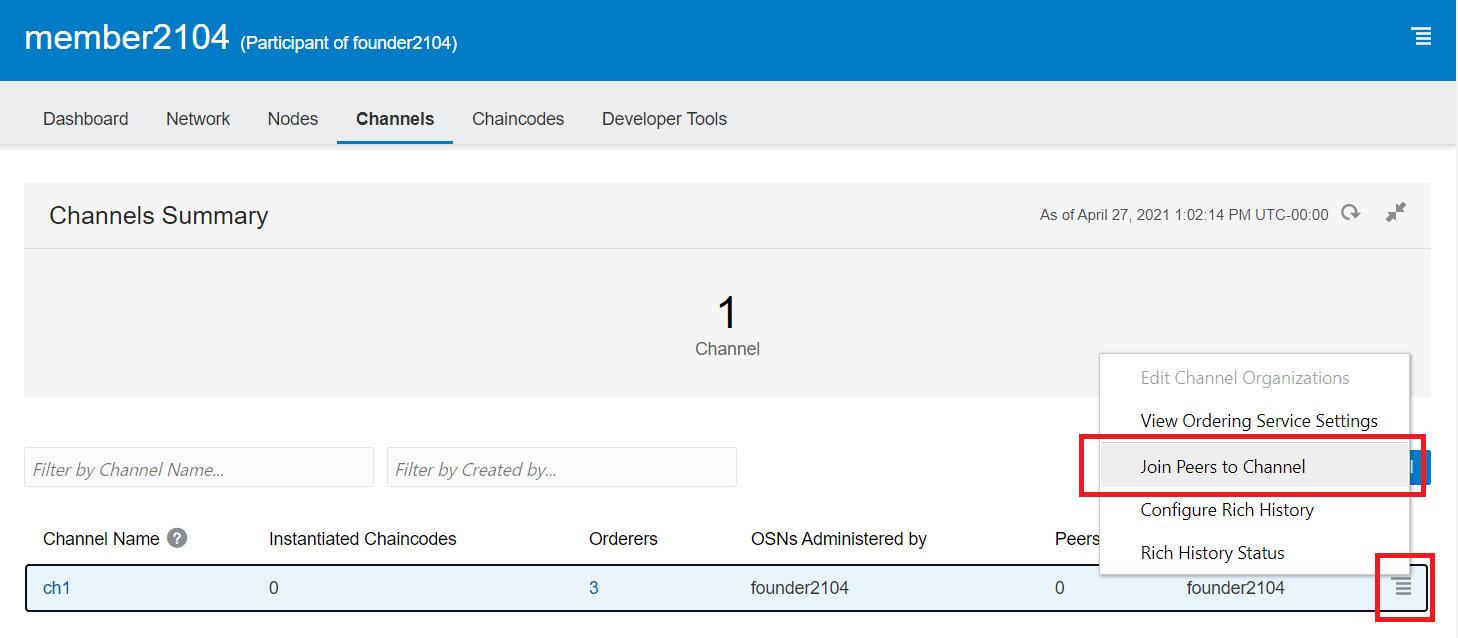Viewport: 1458px width, 638px height.
Task: Open the top-right hamburger menu
Action: pos(1420,37)
